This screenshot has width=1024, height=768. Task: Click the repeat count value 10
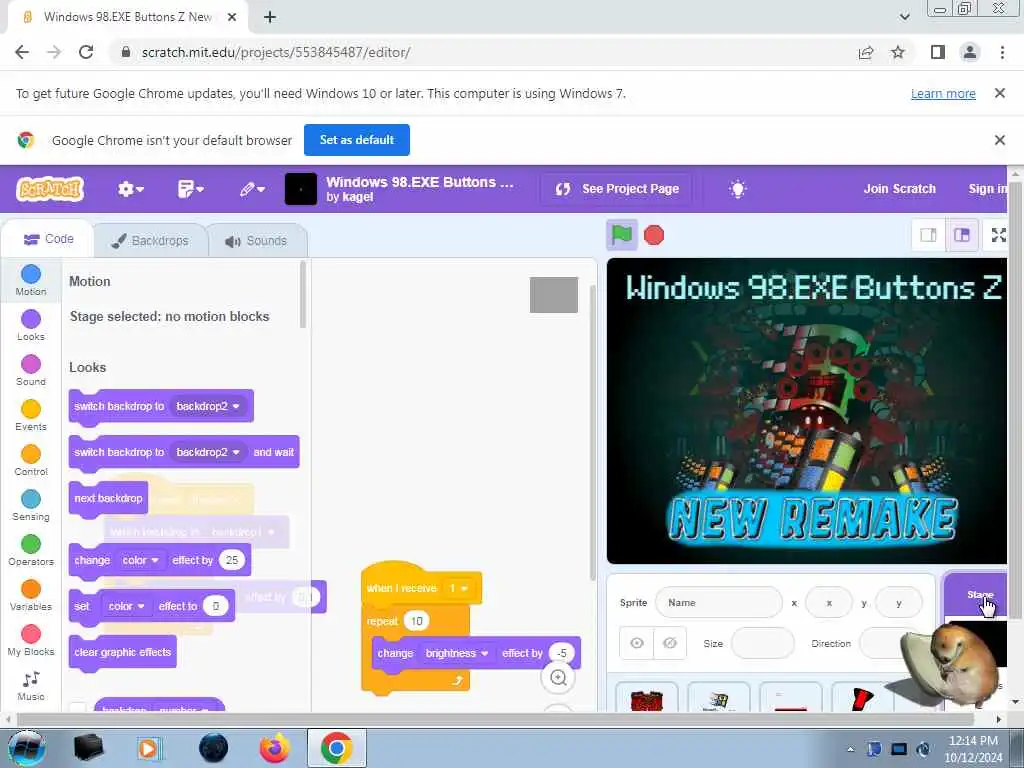click(x=417, y=621)
